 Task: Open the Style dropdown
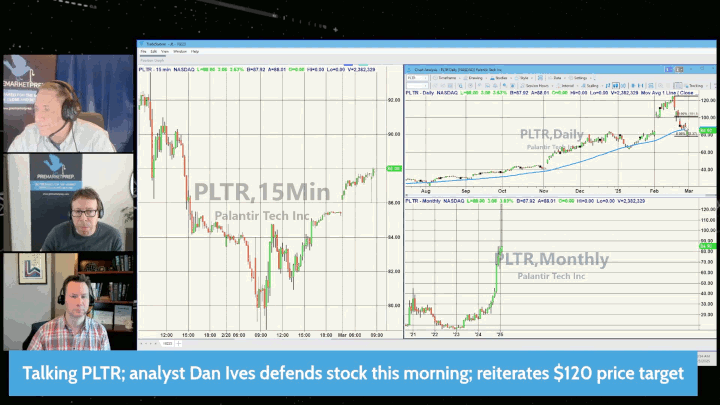526,76
